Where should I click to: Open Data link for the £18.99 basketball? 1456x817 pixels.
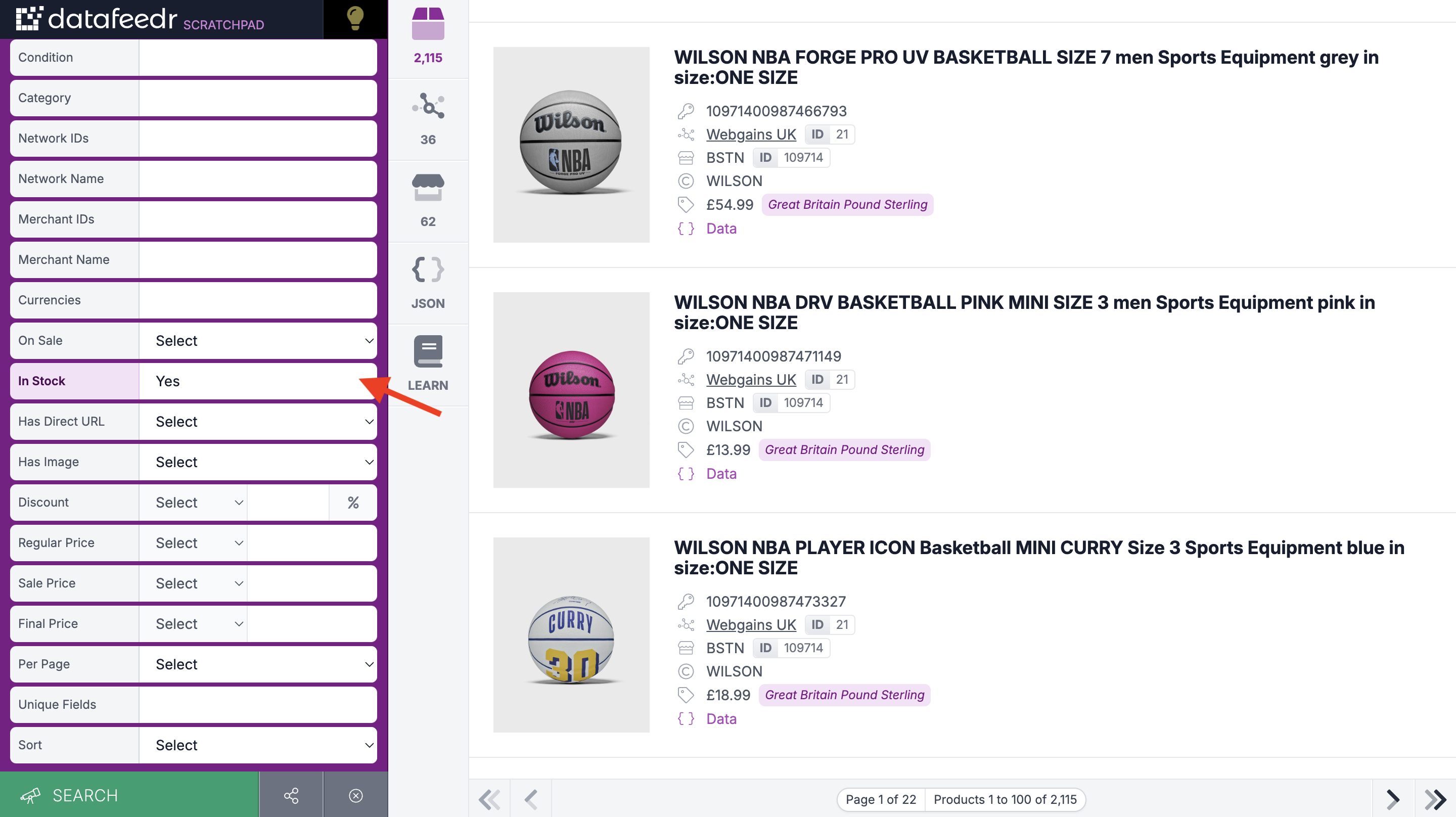(721, 718)
